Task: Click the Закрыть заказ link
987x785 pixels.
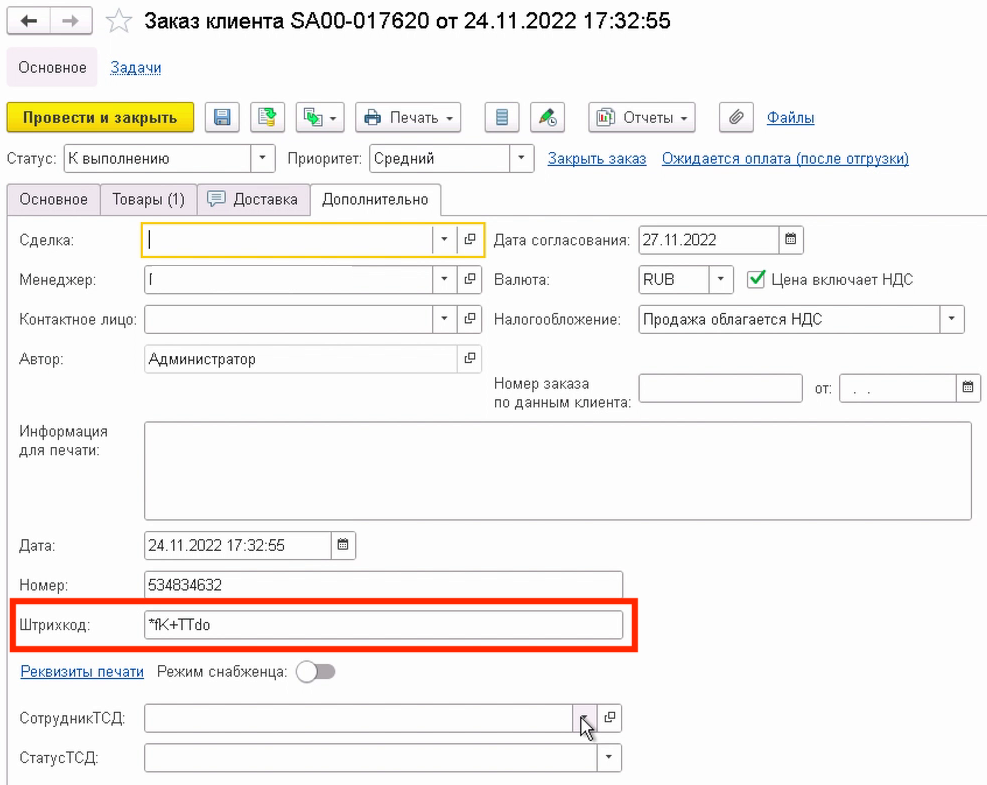Action: coord(597,159)
